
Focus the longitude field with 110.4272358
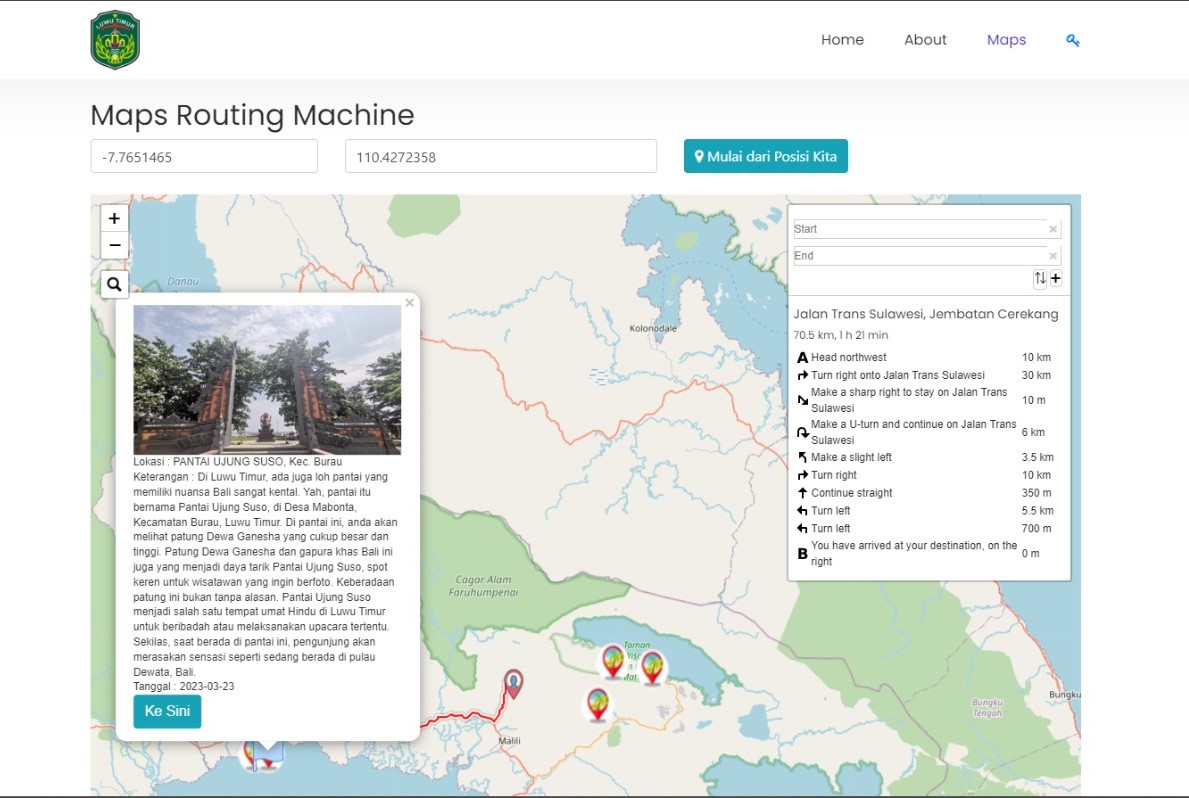tap(500, 156)
